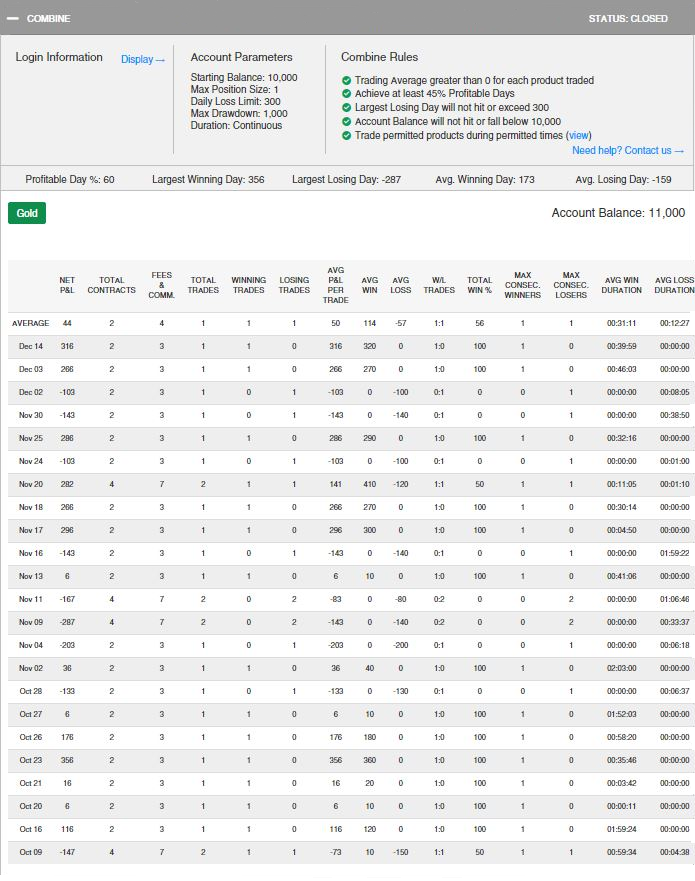Collapse the COMBINE panel with minus icon
The image size is (695, 881).
tap(14, 18)
